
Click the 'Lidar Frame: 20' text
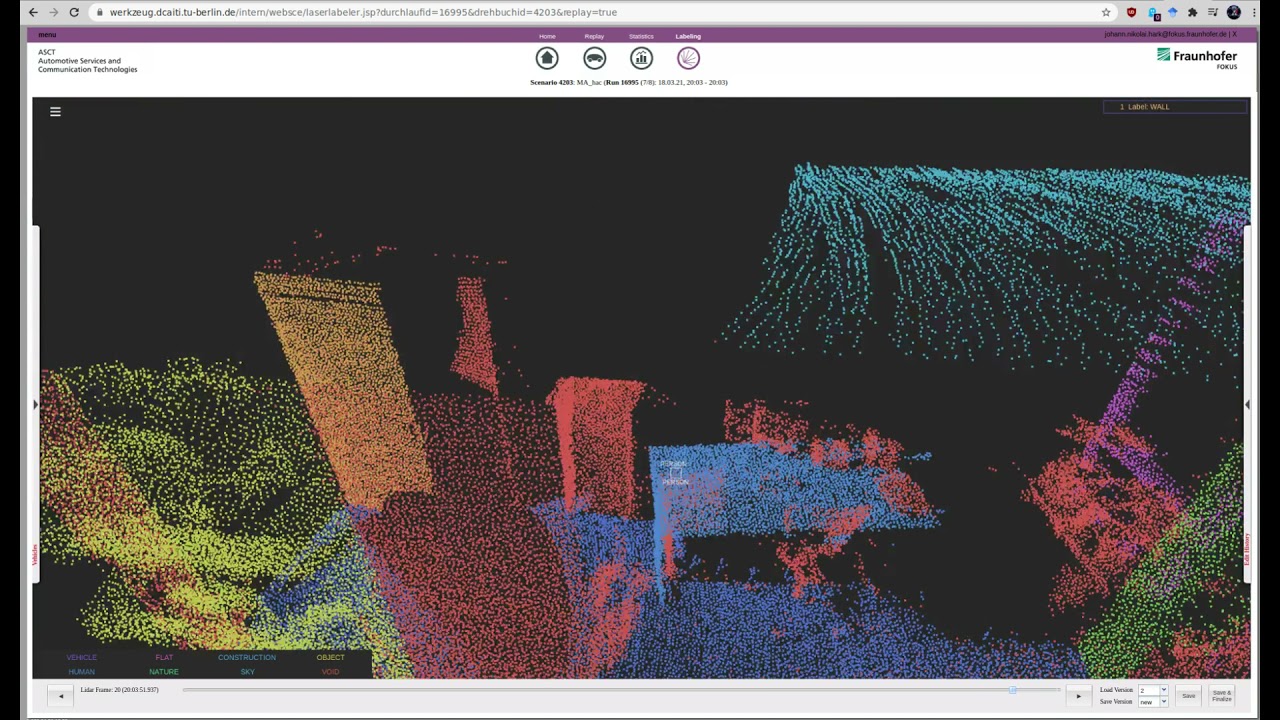point(119,690)
